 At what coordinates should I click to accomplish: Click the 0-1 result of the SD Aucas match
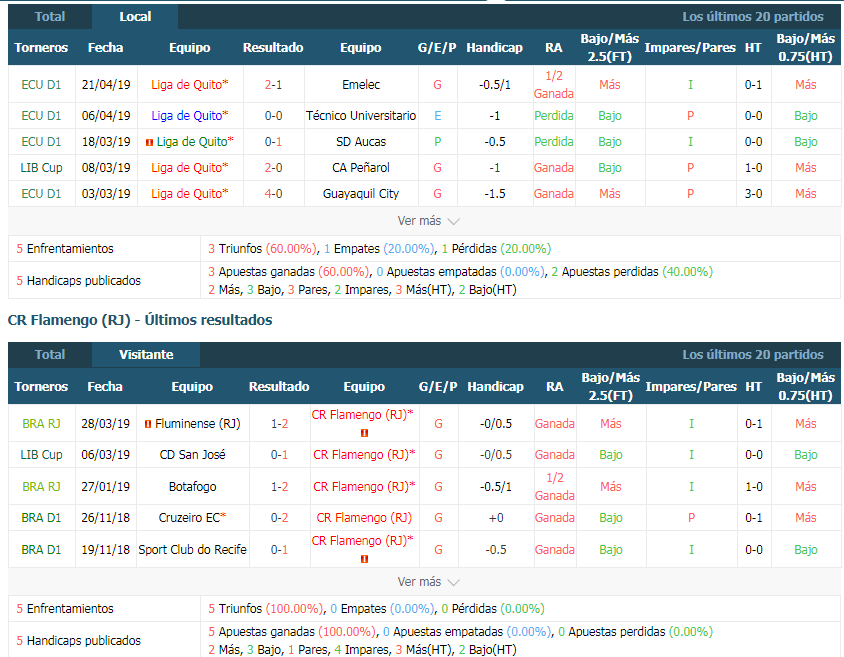click(273, 142)
